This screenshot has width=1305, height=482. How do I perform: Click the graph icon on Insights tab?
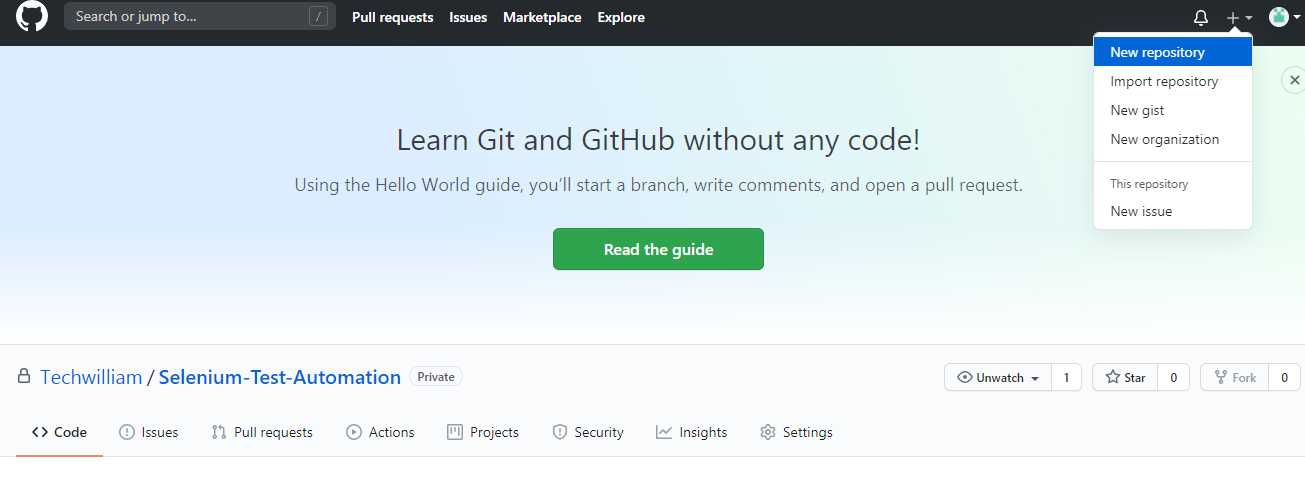664,432
